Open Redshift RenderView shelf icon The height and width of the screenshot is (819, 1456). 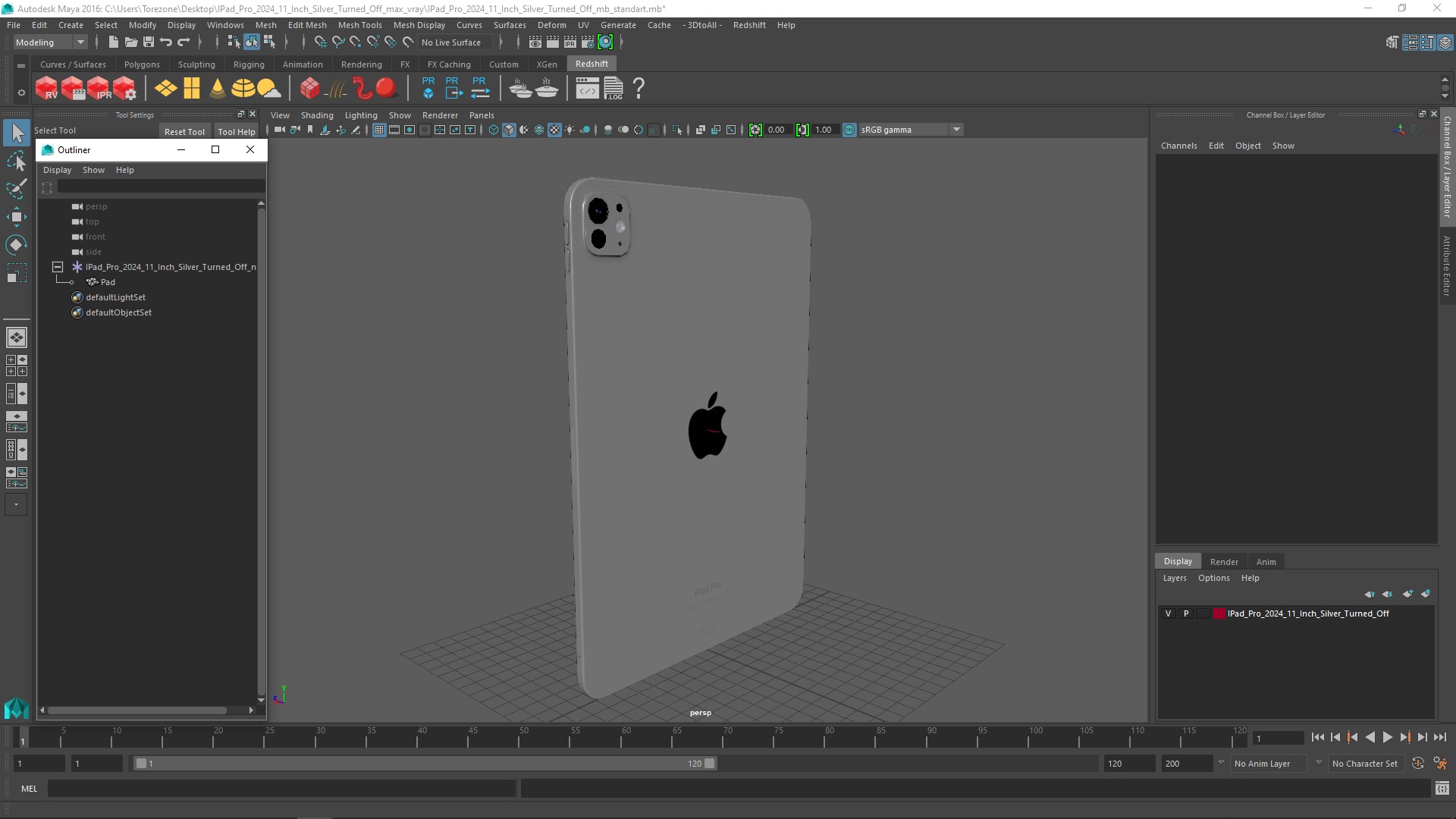pos(47,89)
